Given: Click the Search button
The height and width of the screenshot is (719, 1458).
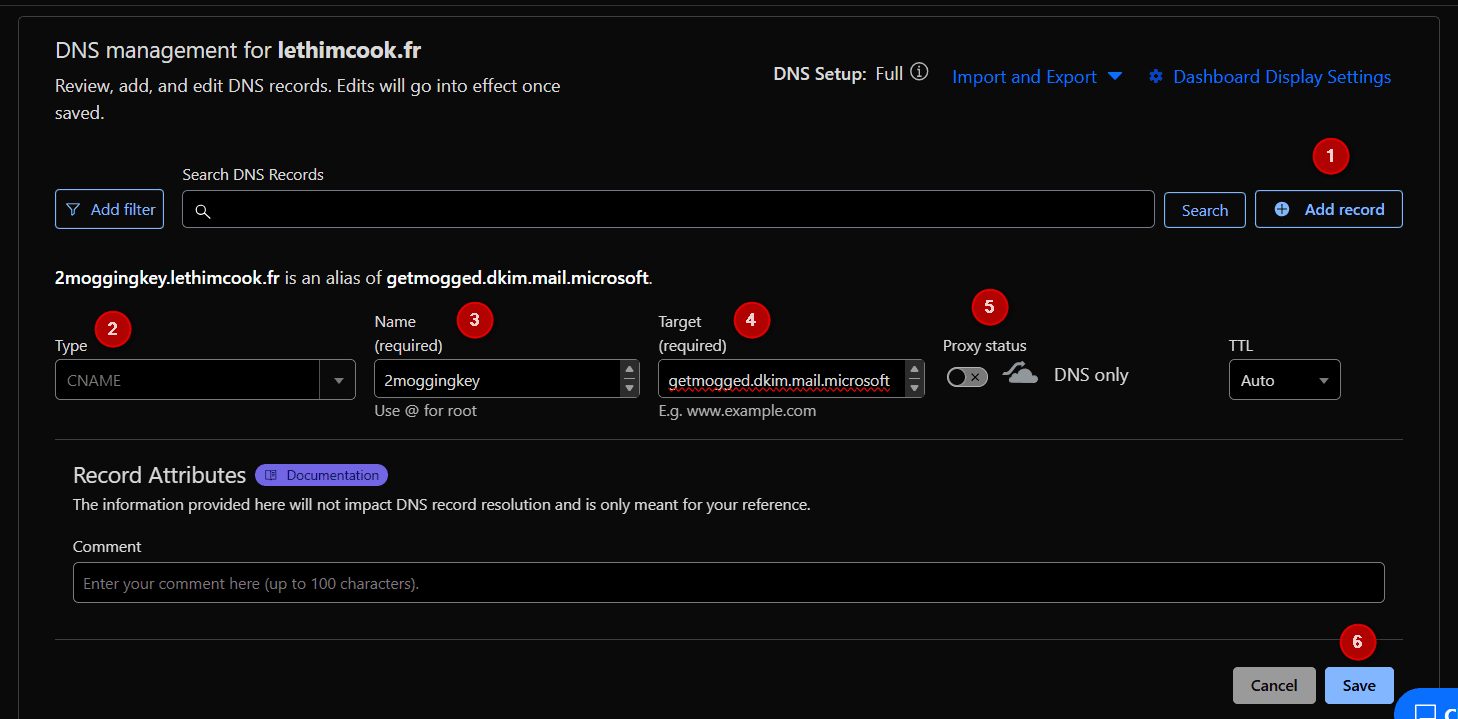Looking at the screenshot, I should coord(1204,209).
